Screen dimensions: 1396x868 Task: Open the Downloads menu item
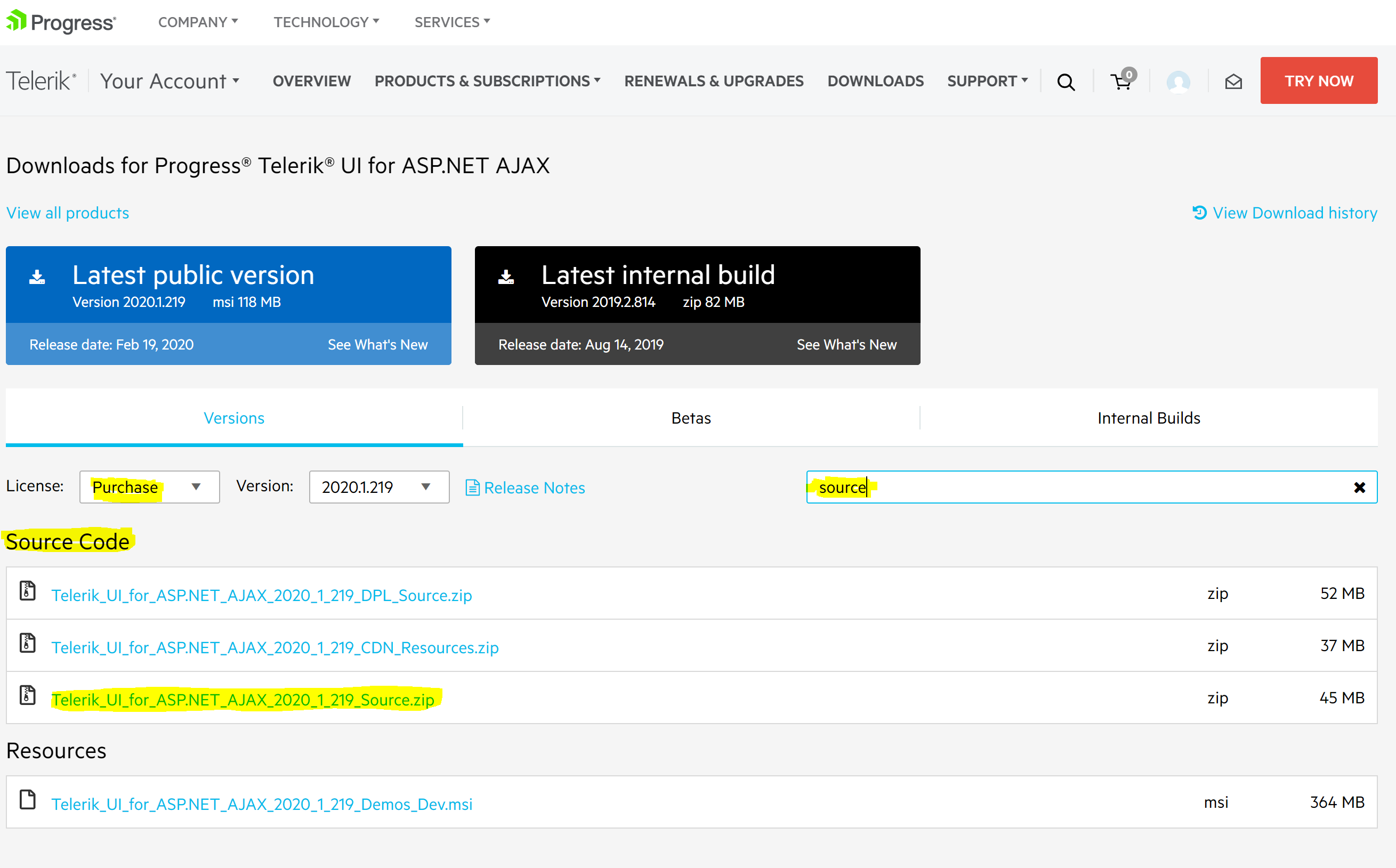[x=875, y=81]
